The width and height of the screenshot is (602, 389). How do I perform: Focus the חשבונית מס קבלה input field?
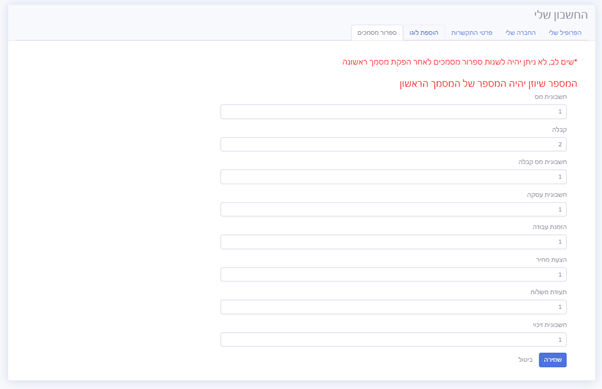(393, 177)
